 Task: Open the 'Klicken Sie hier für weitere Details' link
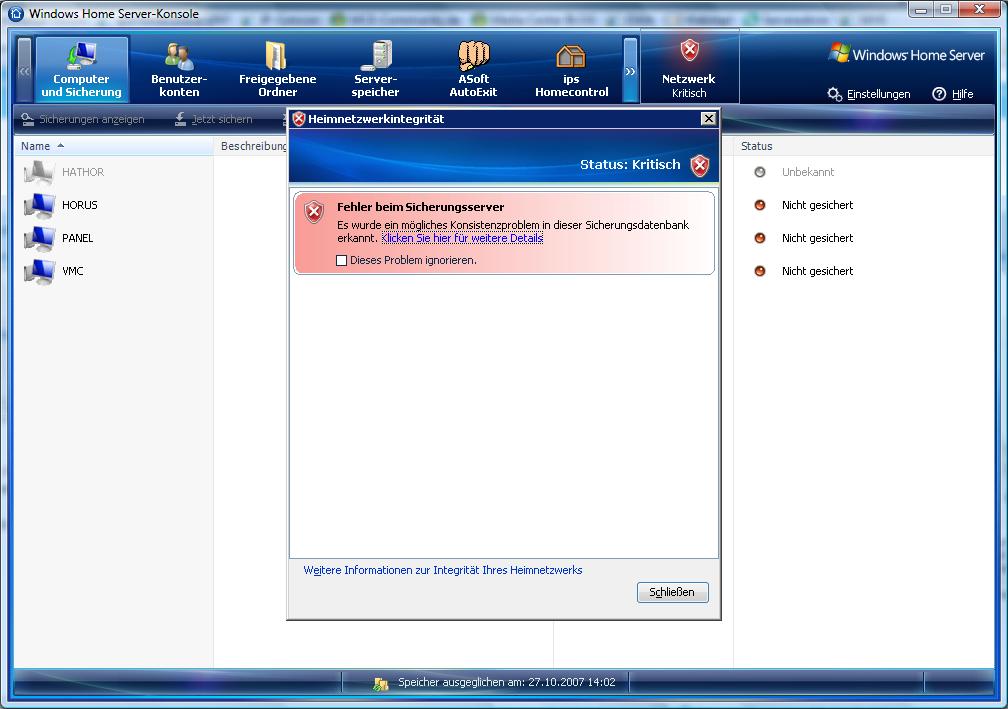pyautogui.click(x=462, y=238)
